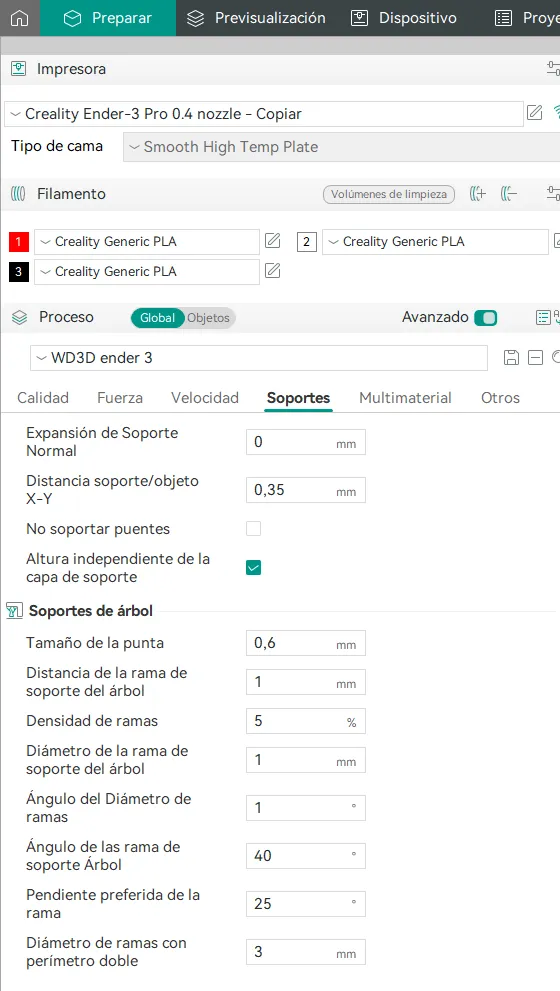Toggle the Avanzado switch
The height and width of the screenshot is (991, 560).
click(x=485, y=317)
